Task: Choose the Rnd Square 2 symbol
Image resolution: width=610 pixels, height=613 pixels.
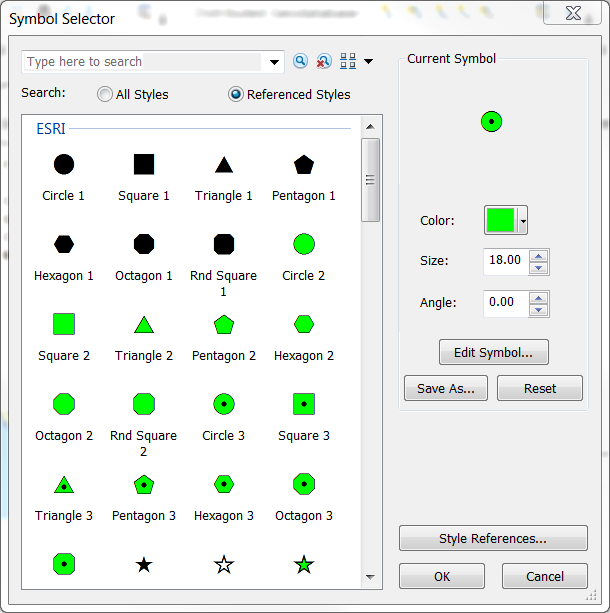Action: [x=144, y=404]
